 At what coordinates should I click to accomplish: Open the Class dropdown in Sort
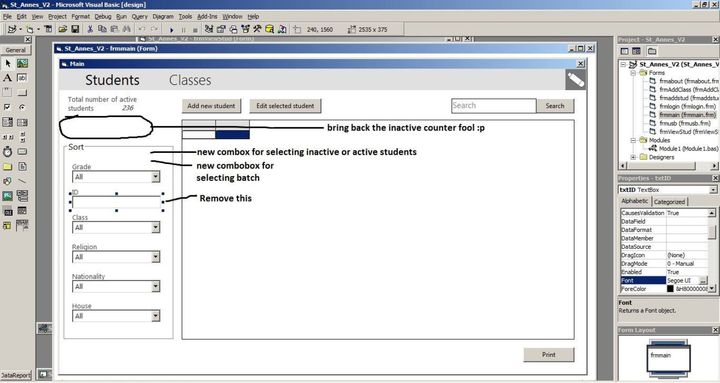pos(156,227)
